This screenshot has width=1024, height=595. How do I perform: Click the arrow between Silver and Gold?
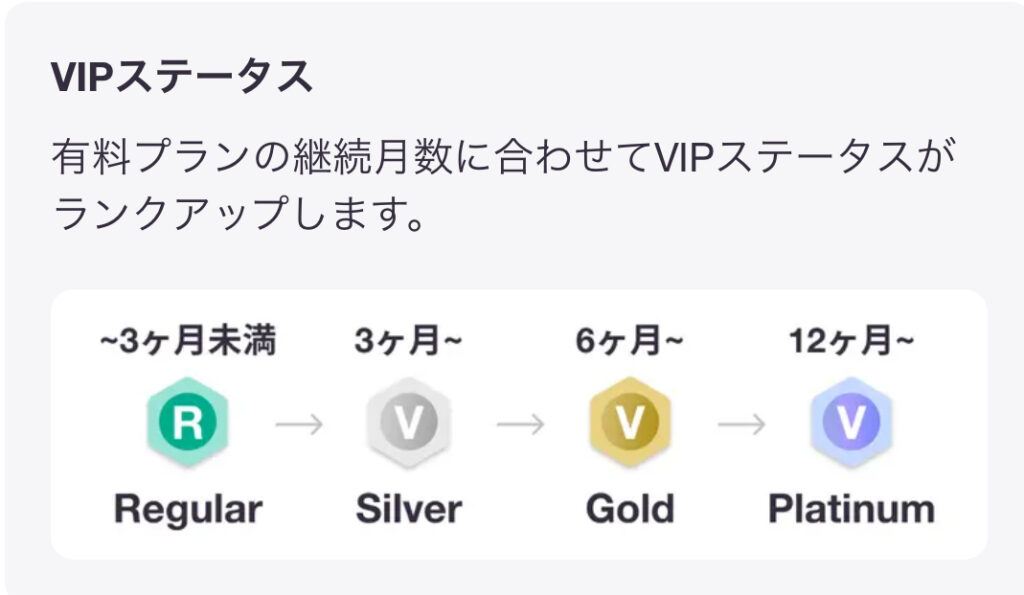(520, 424)
